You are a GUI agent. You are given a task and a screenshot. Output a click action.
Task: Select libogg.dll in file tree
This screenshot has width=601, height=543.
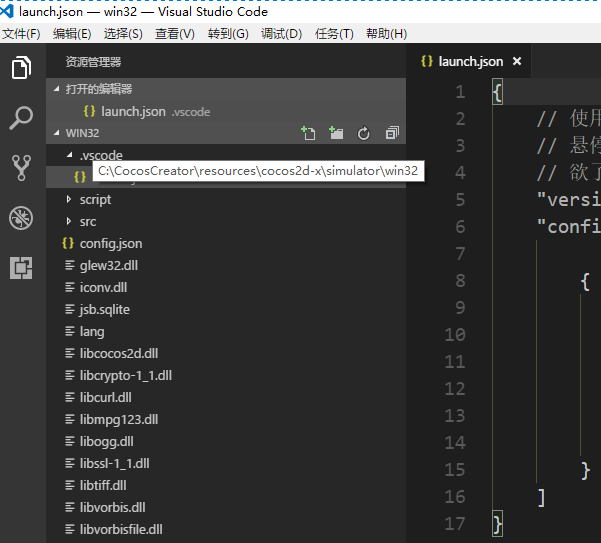pyautogui.click(x=226, y=441)
